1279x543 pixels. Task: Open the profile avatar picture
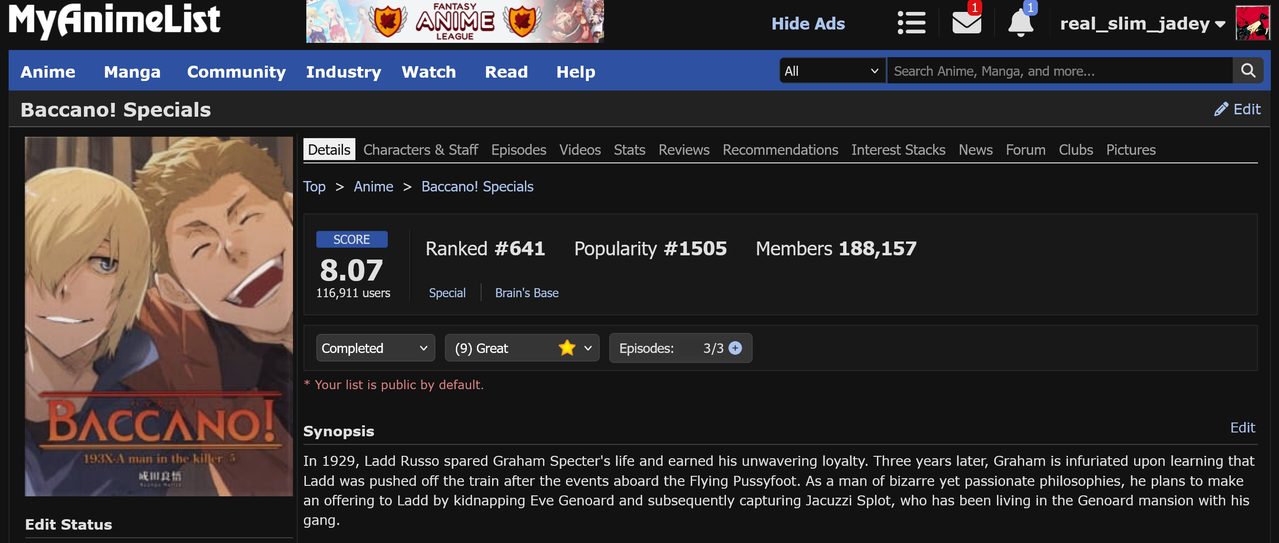click(x=1253, y=23)
